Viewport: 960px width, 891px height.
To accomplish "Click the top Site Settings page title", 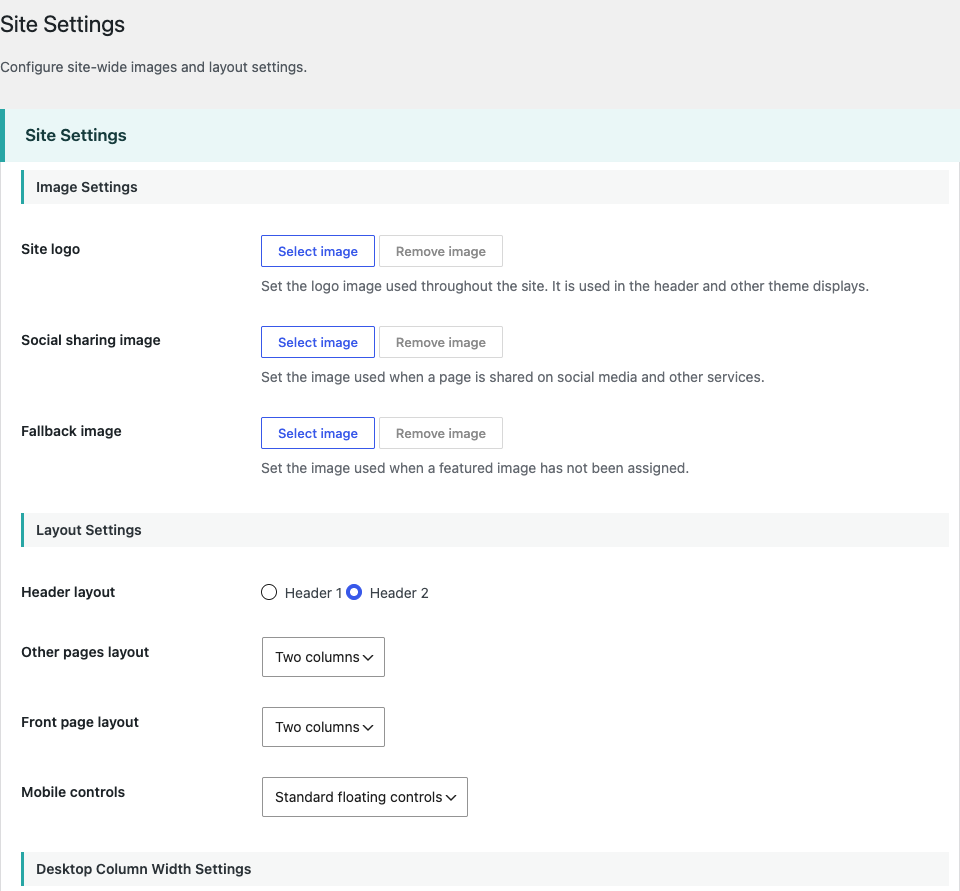I will click(62, 24).
